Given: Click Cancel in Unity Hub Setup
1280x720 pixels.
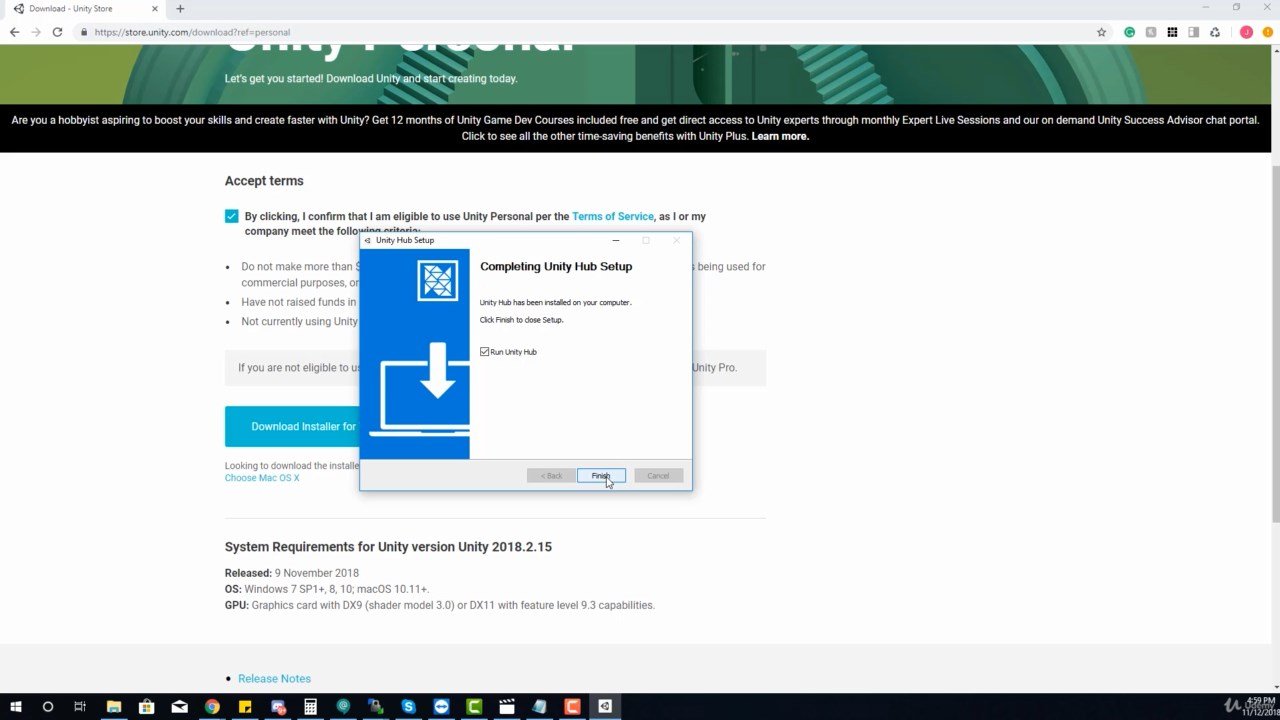Looking at the screenshot, I should (658, 476).
